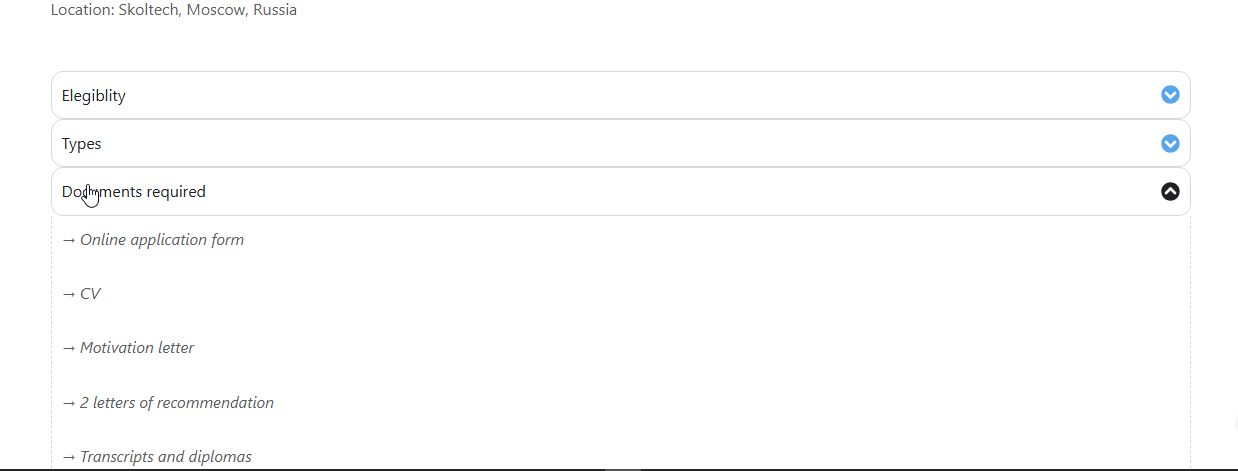Click the word Skoltech in location line
This screenshot has width=1238, height=471.
[x=150, y=10]
